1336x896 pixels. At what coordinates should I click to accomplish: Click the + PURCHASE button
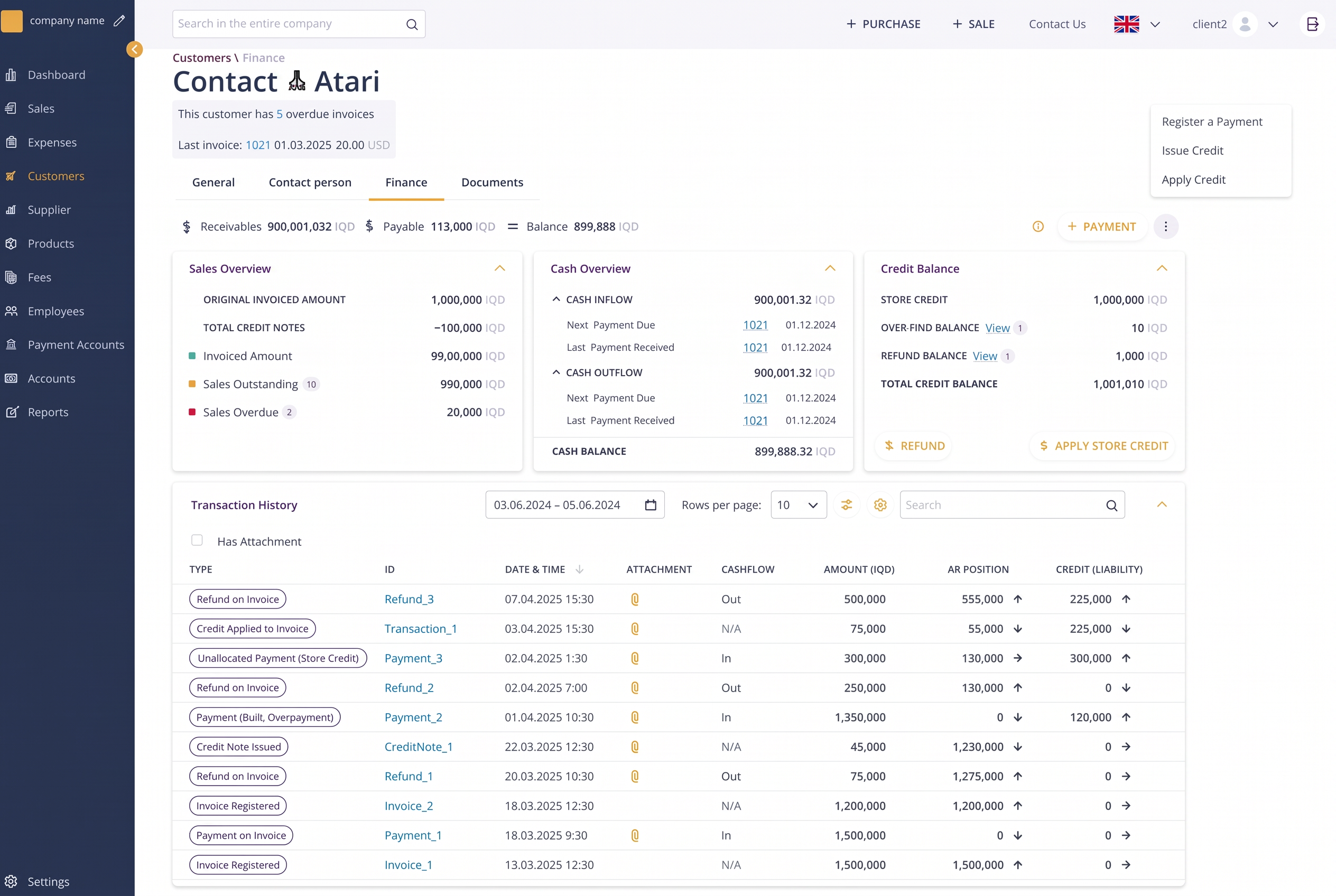(883, 24)
